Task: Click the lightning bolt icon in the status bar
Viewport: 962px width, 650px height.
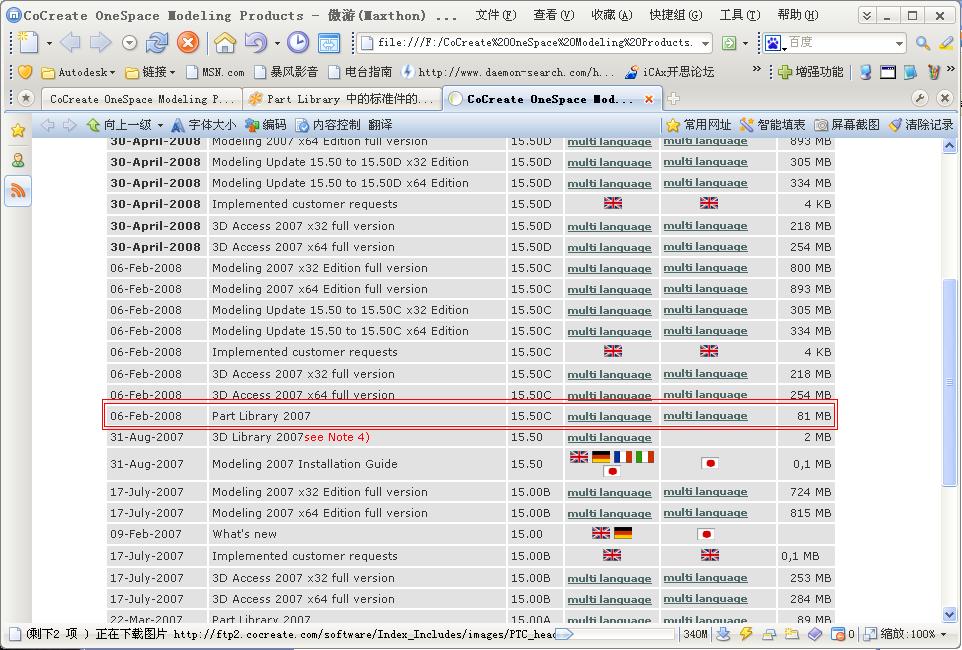Action: 746,634
